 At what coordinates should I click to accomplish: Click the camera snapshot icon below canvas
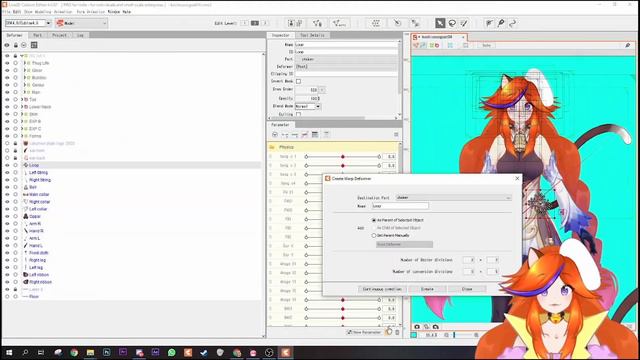pos(417,327)
